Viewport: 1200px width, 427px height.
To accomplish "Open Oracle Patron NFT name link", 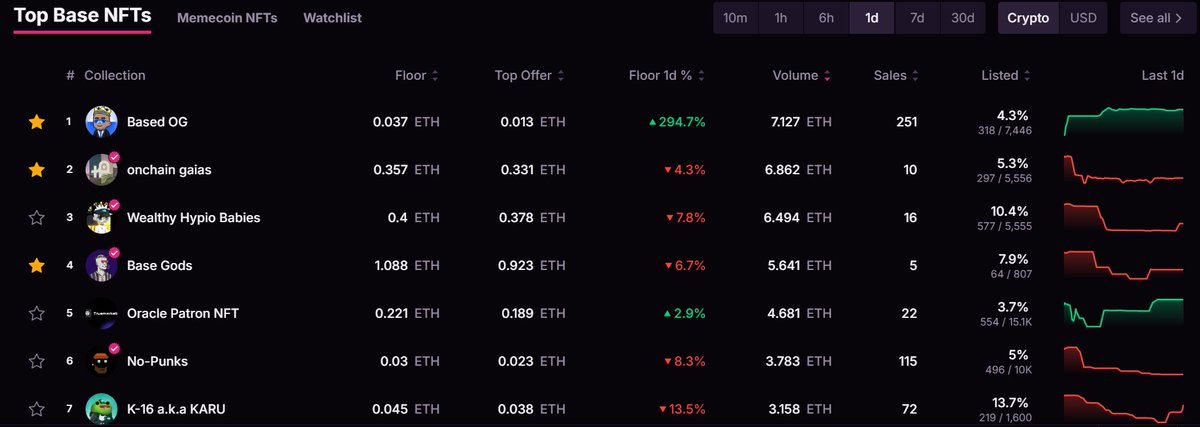I will [183, 314].
